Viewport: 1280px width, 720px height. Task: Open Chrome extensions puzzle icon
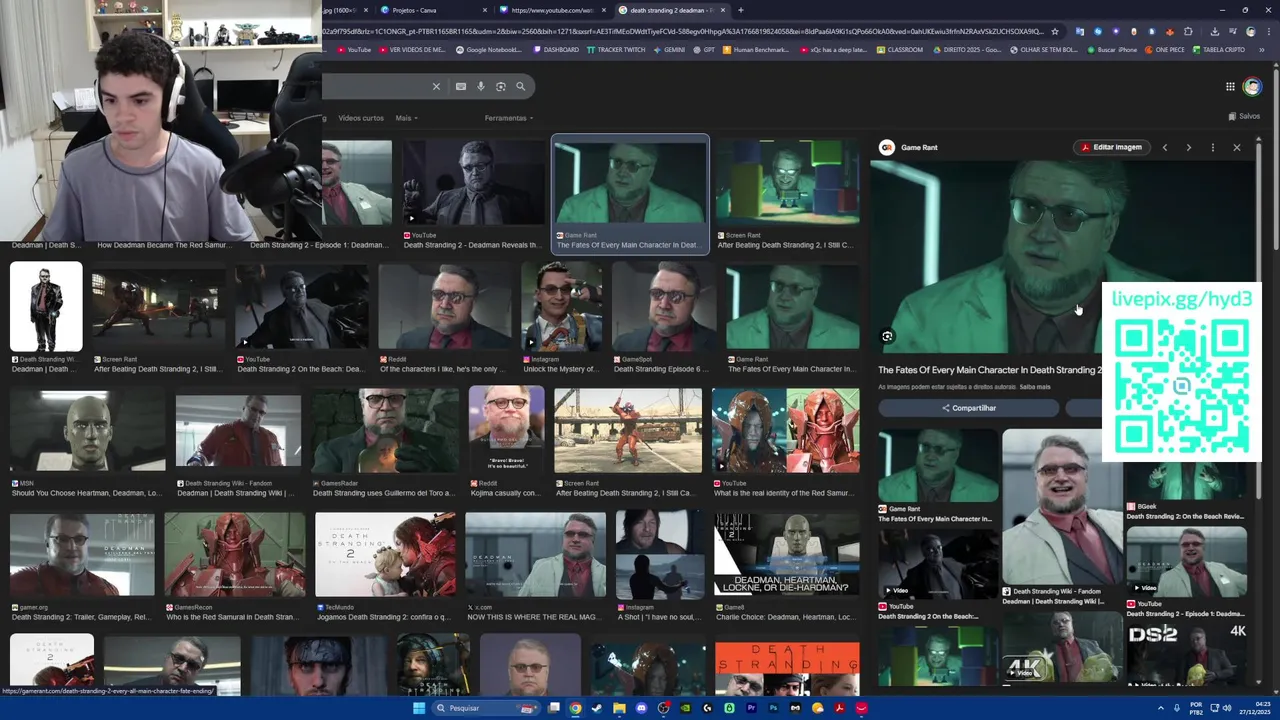pyautogui.click(x=1188, y=31)
